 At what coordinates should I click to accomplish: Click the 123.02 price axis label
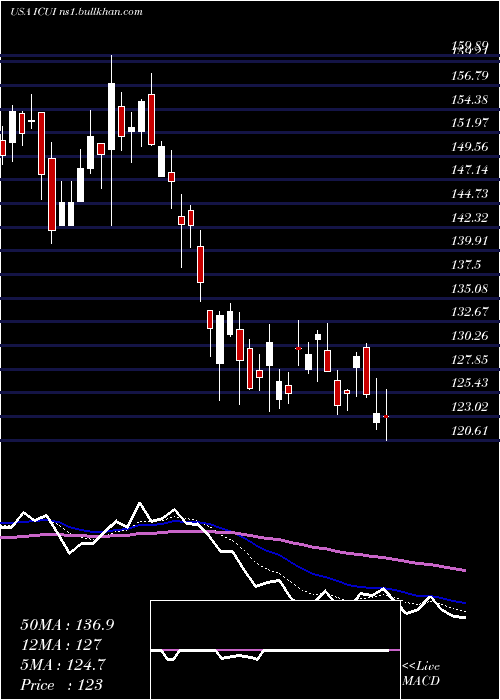468,407
